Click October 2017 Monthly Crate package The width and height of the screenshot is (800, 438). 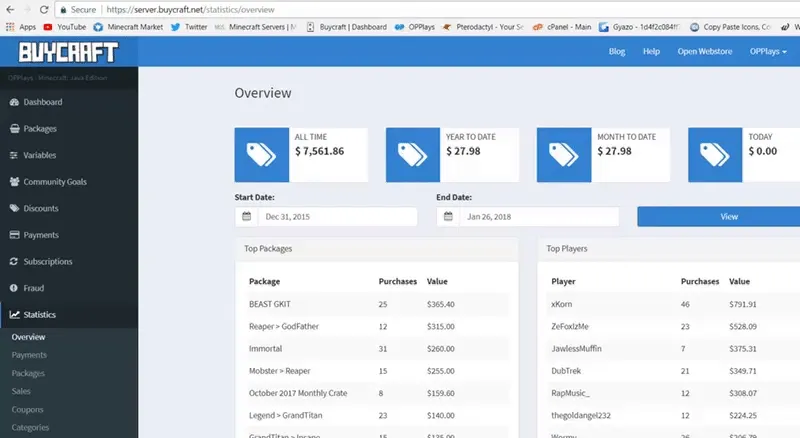coord(298,393)
